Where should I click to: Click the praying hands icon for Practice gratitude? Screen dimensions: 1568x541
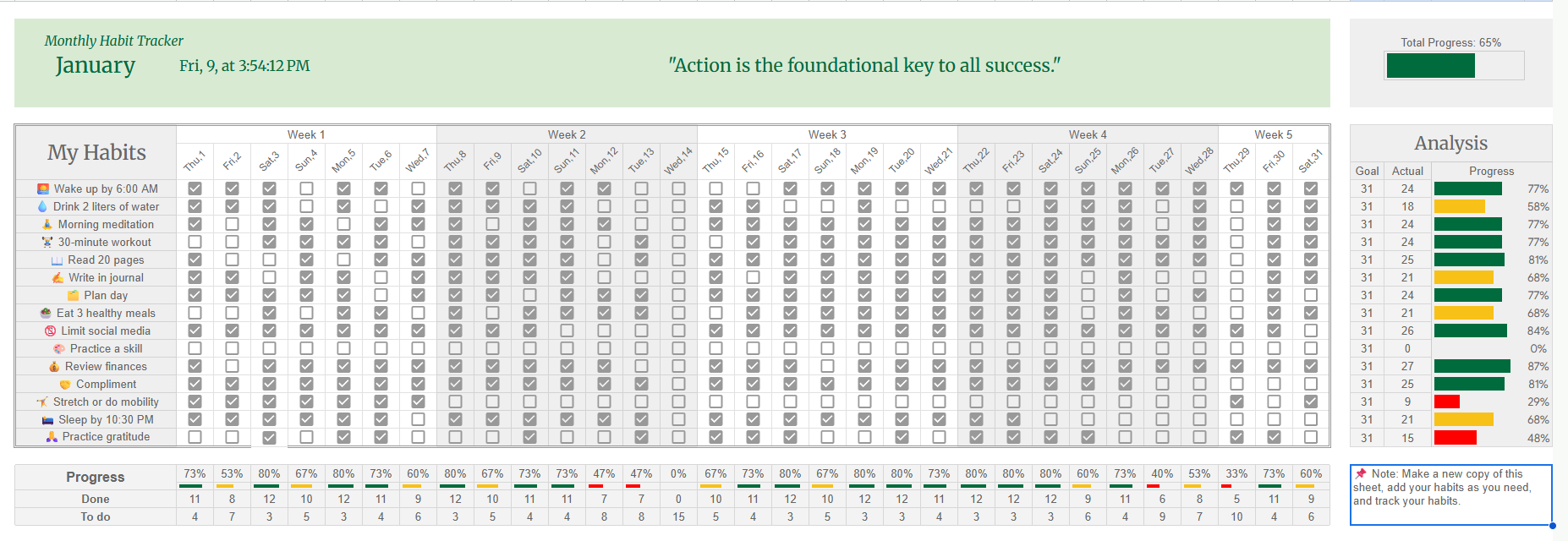(52, 437)
